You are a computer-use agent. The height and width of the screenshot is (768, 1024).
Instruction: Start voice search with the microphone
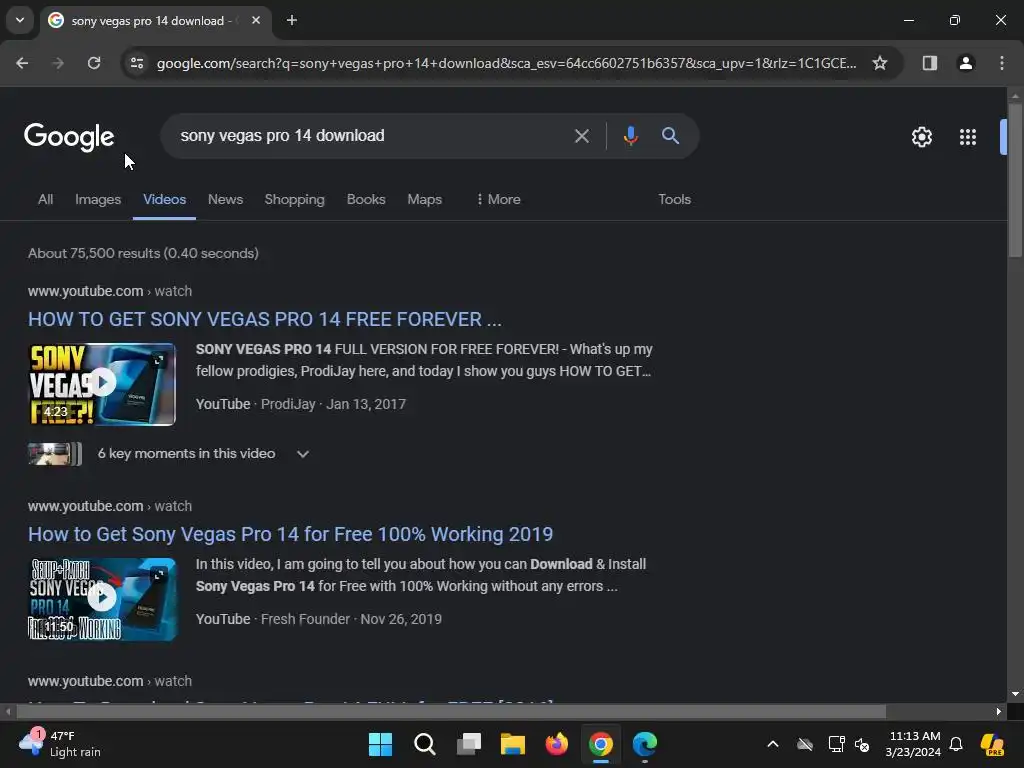point(630,136)
